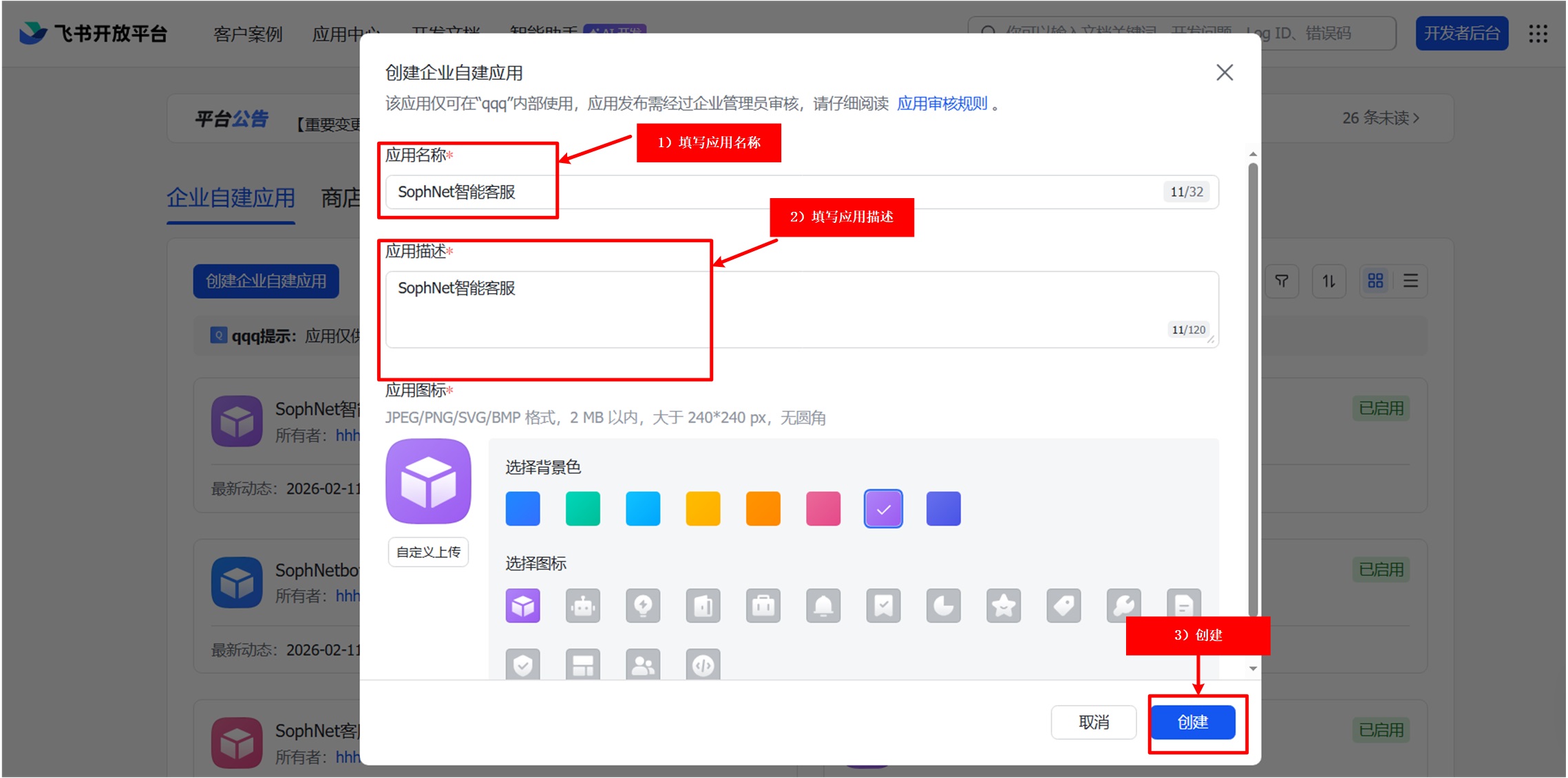
Task: Open the 应用审核规则 link
Action: pos(942,104)
